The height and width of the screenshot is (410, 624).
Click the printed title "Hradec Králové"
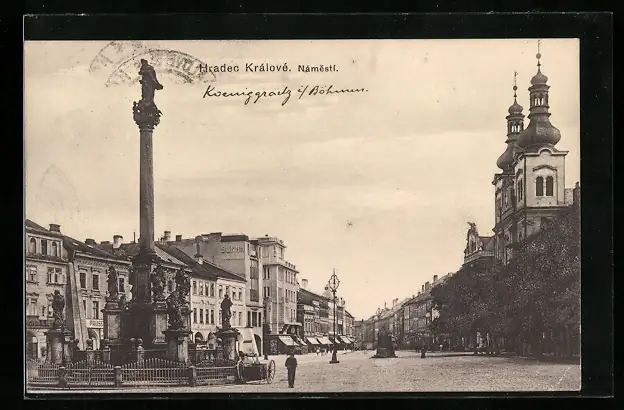coord(244,68)
